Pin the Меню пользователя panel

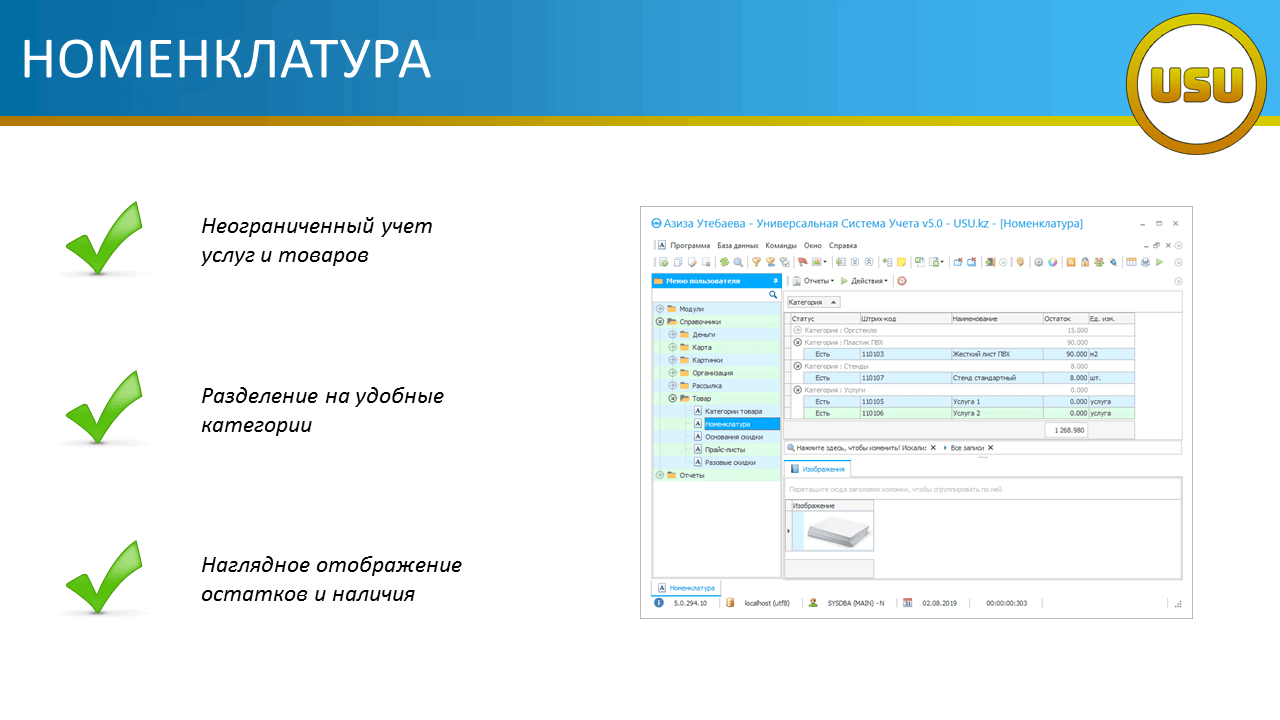coord(775,281)
